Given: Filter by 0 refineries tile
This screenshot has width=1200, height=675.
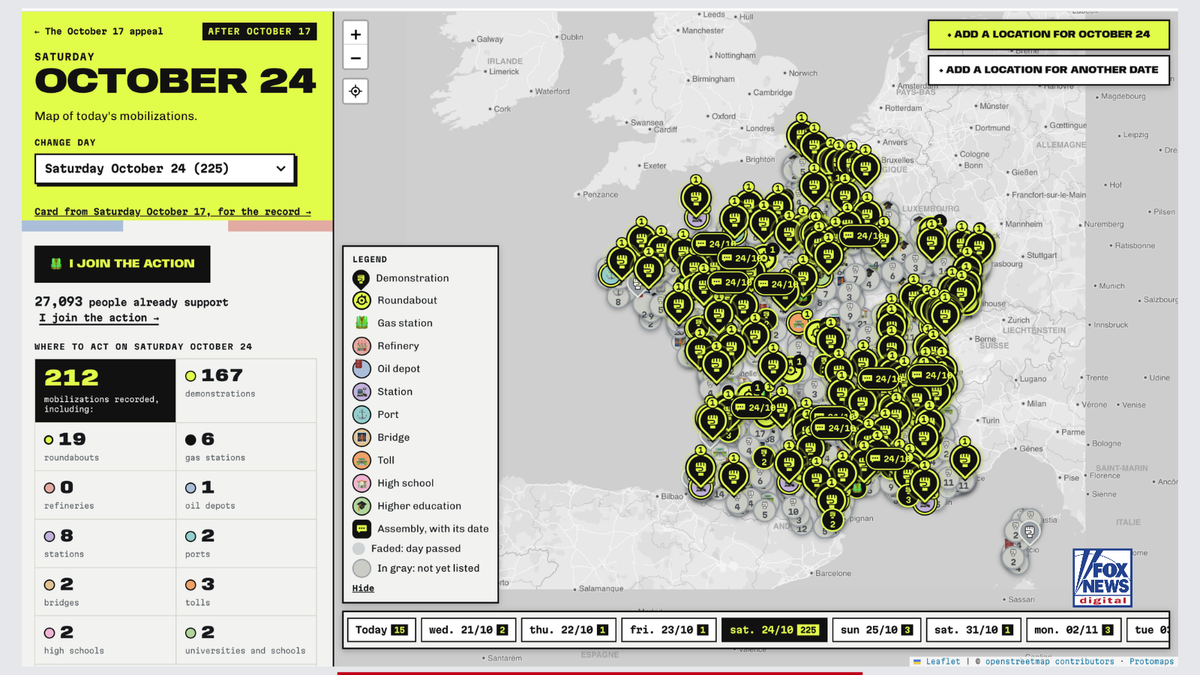Looking at the screenshot, I should [105, 494].
